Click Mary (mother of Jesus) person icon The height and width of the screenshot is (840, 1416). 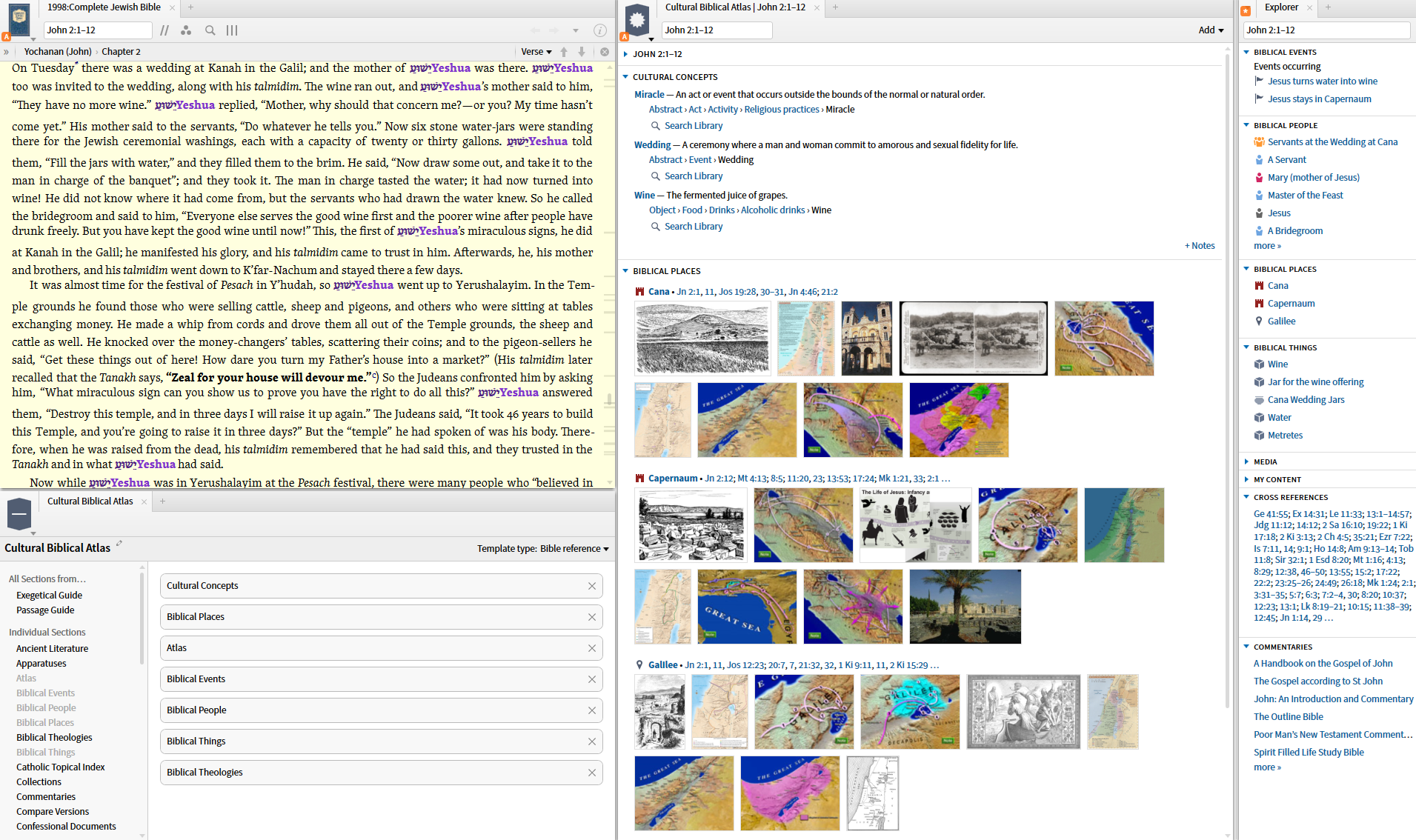[1259, 178]
